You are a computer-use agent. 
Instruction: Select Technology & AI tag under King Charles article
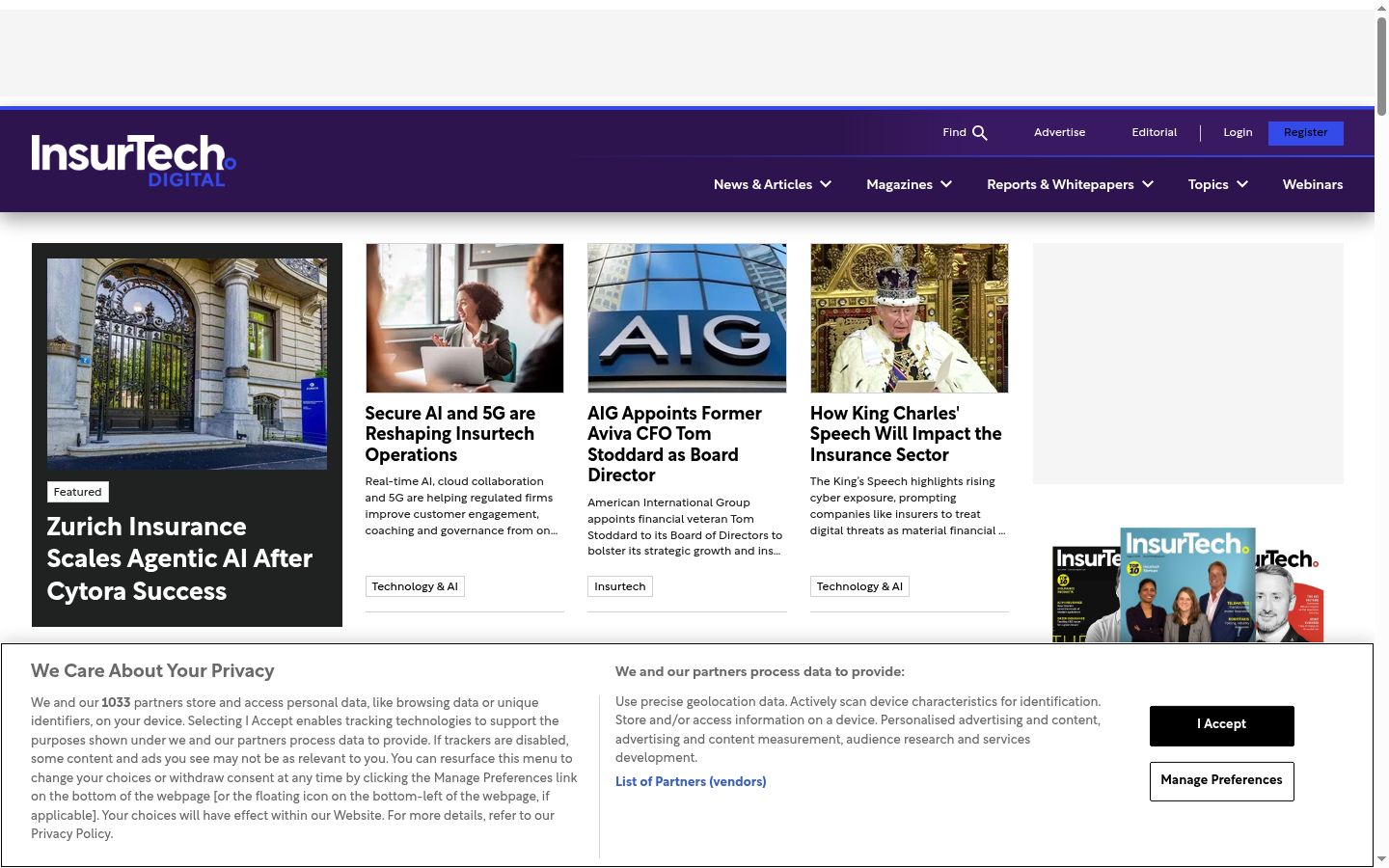point(859,586)
